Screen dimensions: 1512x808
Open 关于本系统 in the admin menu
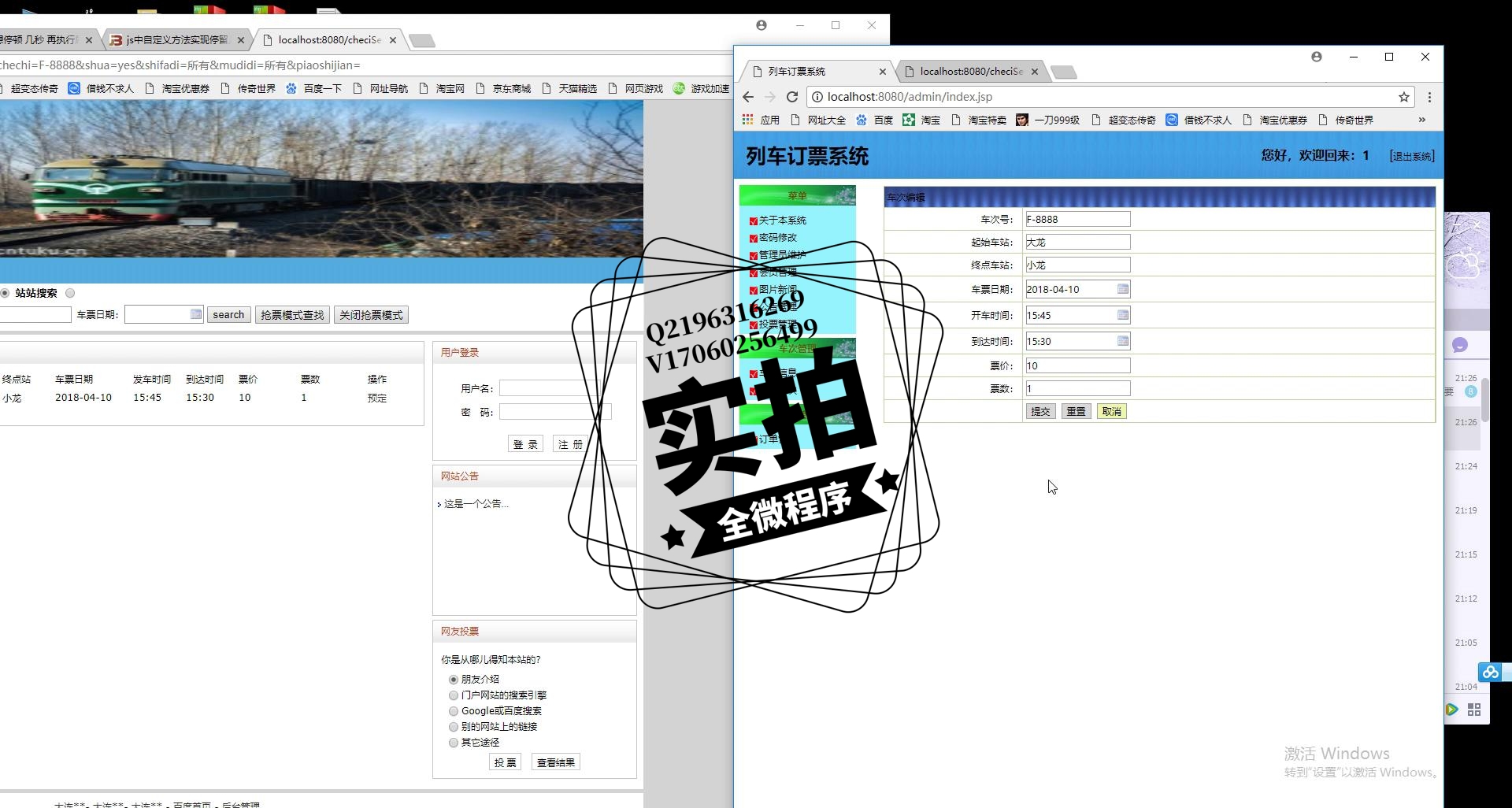pos(782,221)
